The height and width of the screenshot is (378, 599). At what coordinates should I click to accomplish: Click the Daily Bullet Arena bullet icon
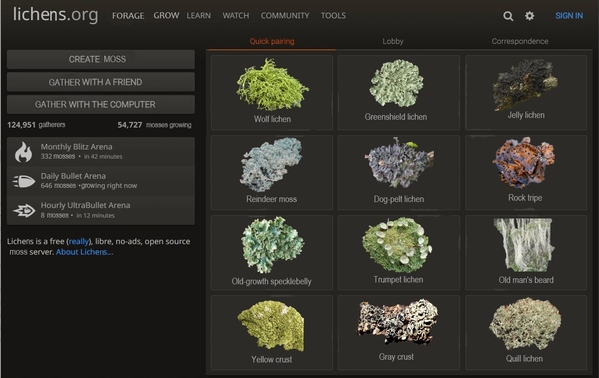[x=24, y=181]
